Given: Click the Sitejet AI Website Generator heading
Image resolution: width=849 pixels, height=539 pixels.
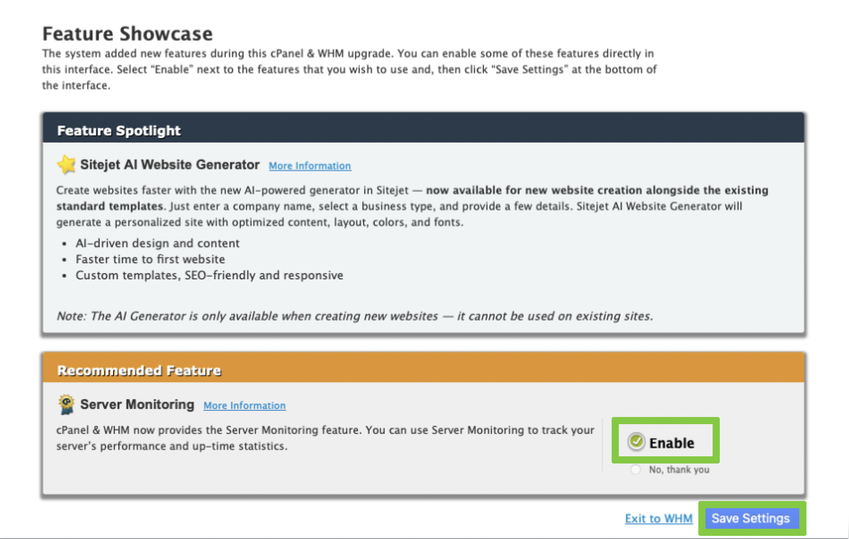Looking at the screenshot, I should tap(169, 165).
